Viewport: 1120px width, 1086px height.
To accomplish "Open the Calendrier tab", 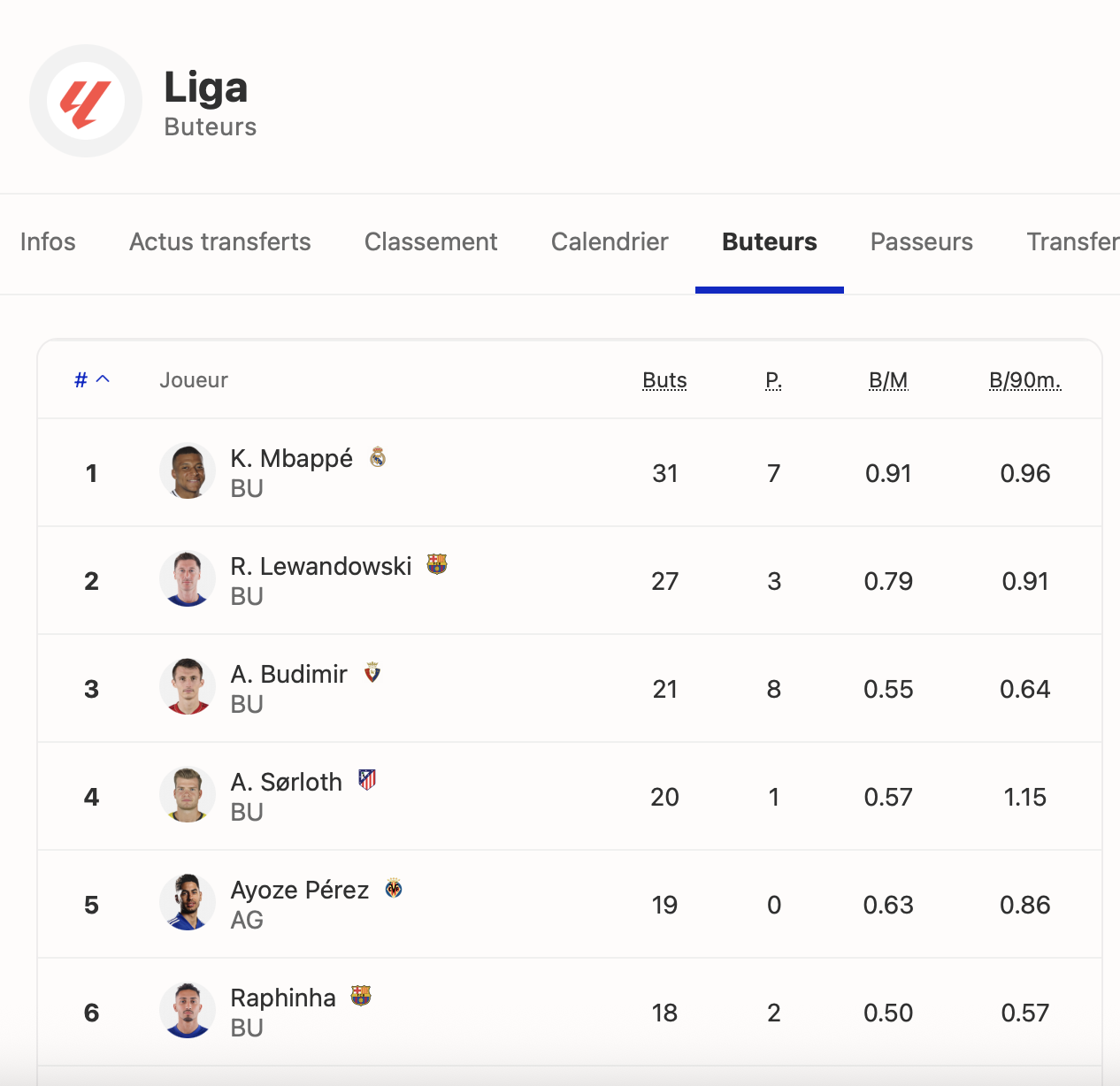I will click(x=610, y=242).
